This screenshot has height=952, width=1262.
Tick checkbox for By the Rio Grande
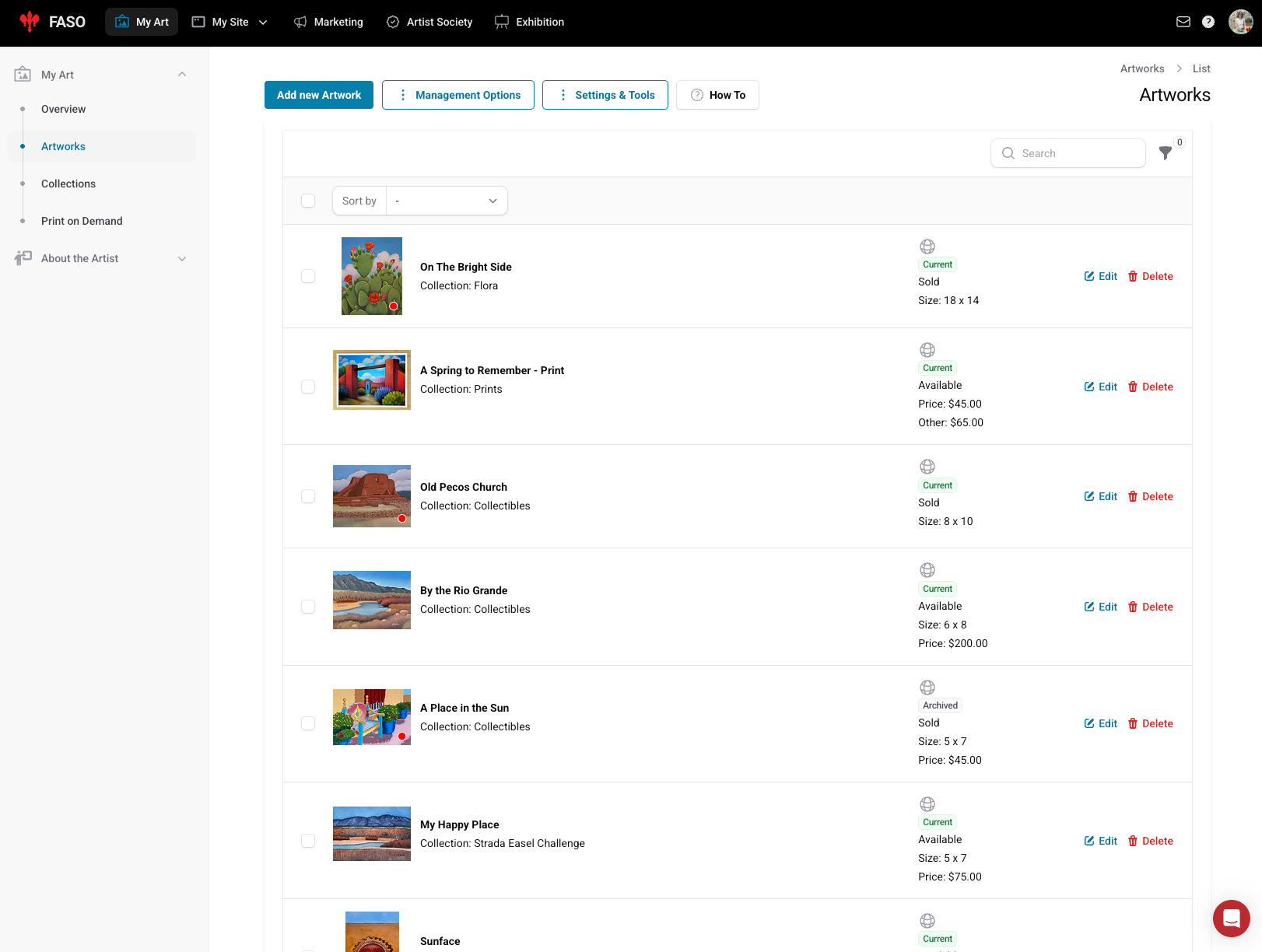[308, 607]
